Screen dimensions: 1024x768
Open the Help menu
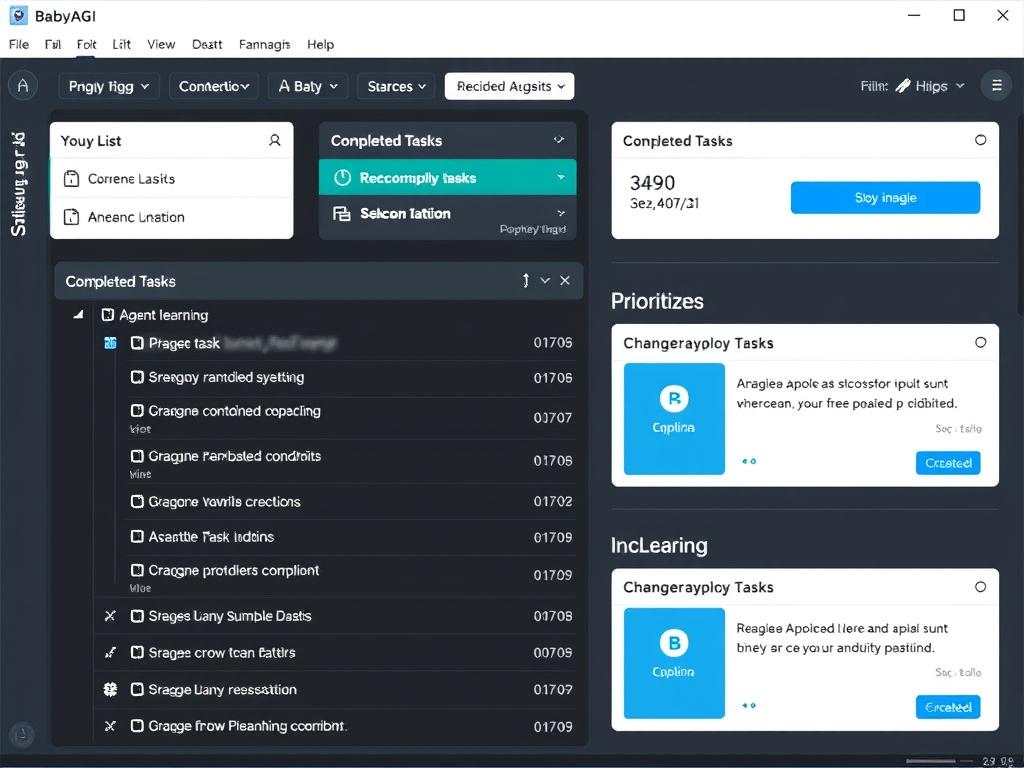click(x=321, y=44)
